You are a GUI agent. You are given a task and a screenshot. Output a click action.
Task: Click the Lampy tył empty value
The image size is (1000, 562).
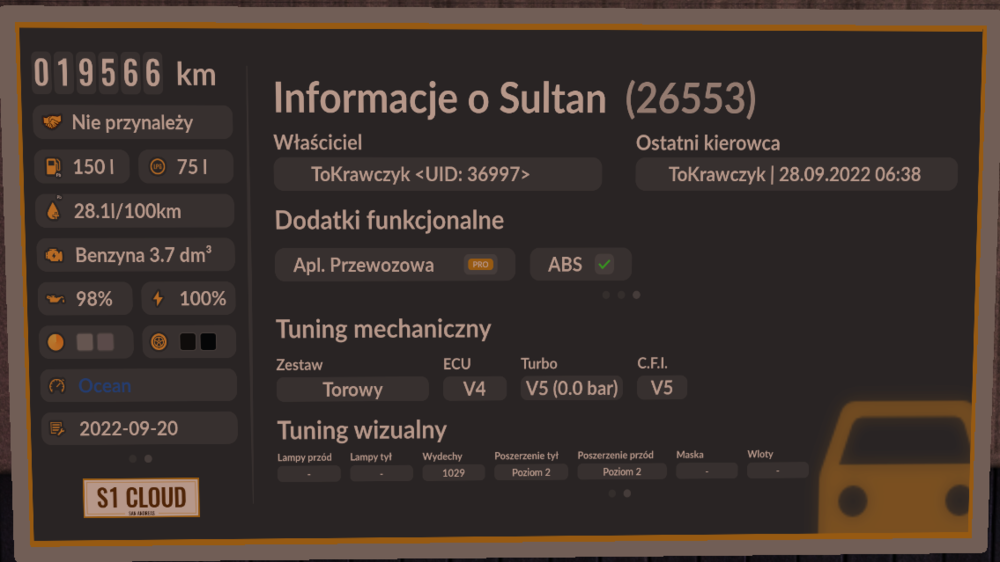tap(381, 473)
